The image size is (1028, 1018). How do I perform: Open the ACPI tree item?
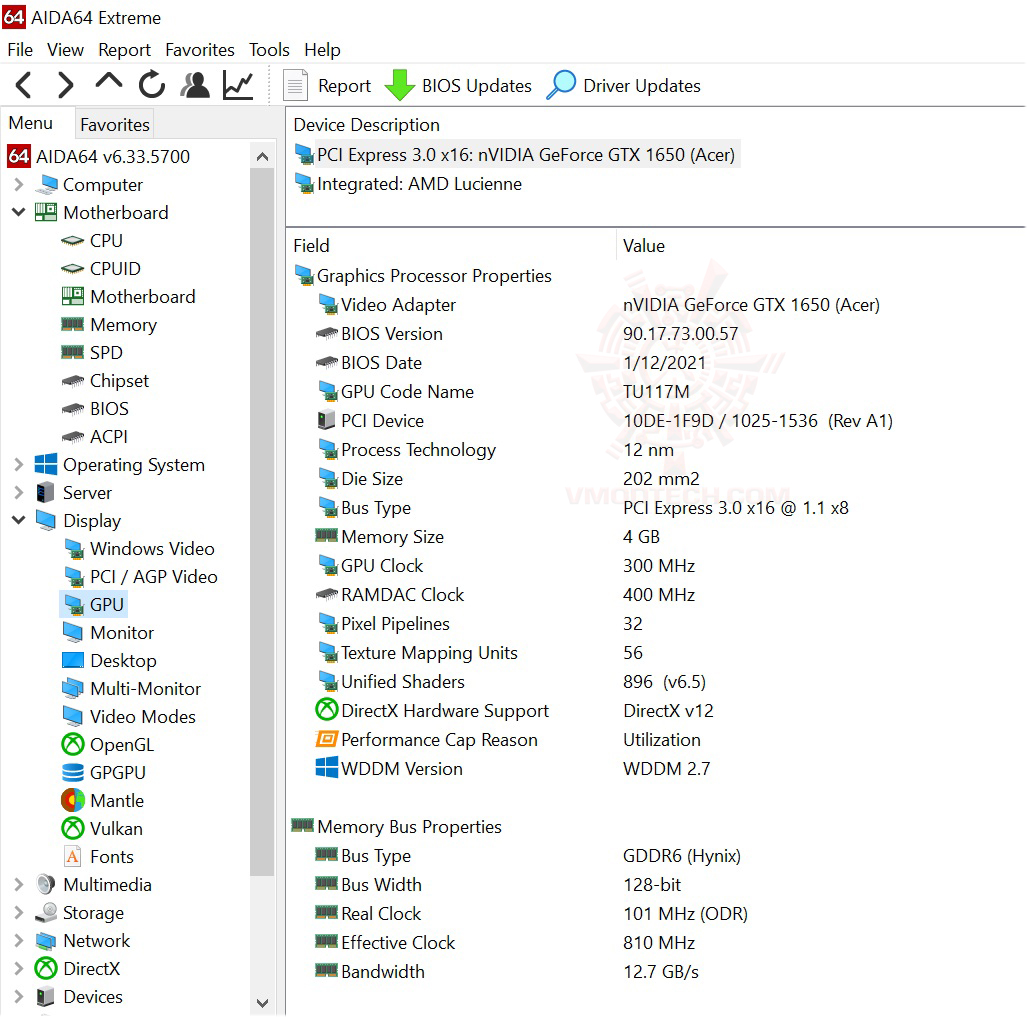coord(109,437)
